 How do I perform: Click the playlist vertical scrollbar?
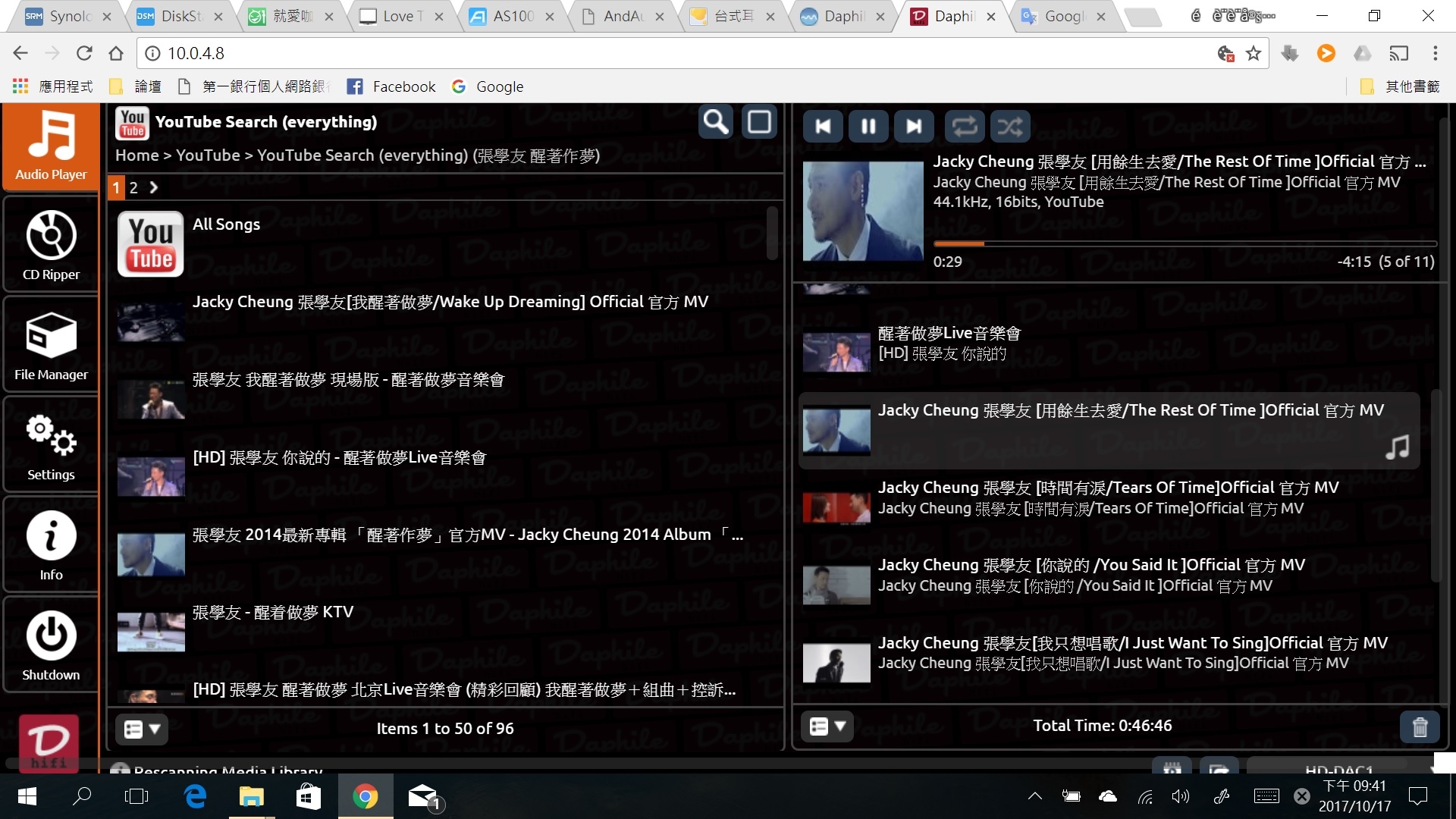(x=1435, y=485)
